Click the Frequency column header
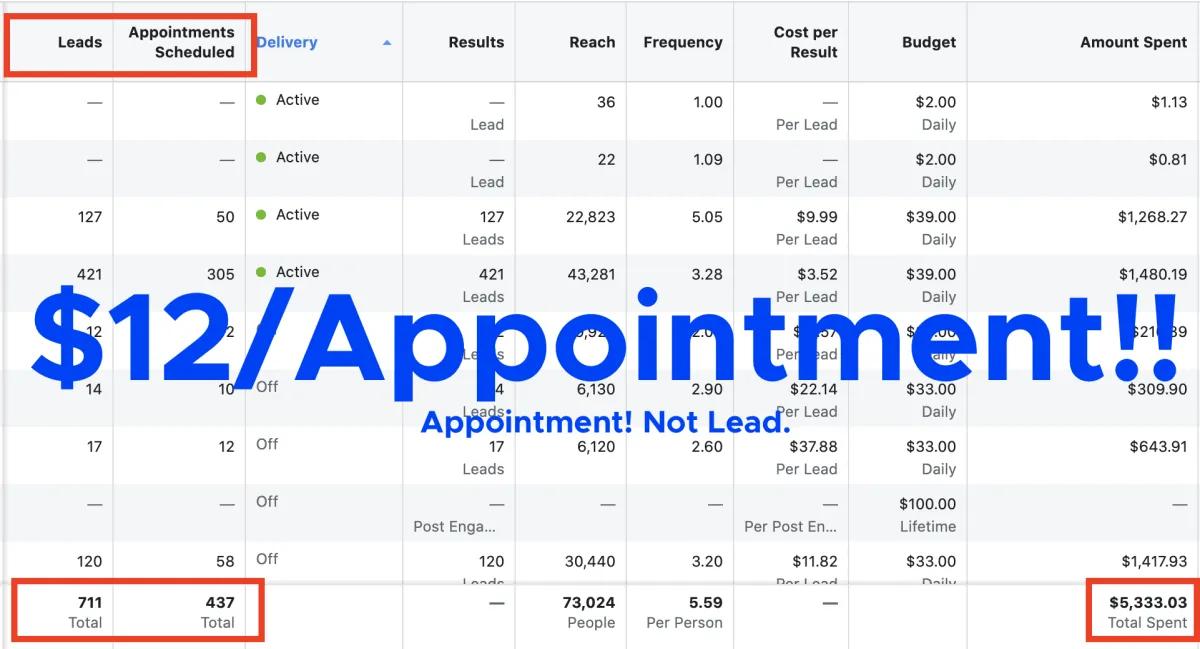 tap(683, 42)
